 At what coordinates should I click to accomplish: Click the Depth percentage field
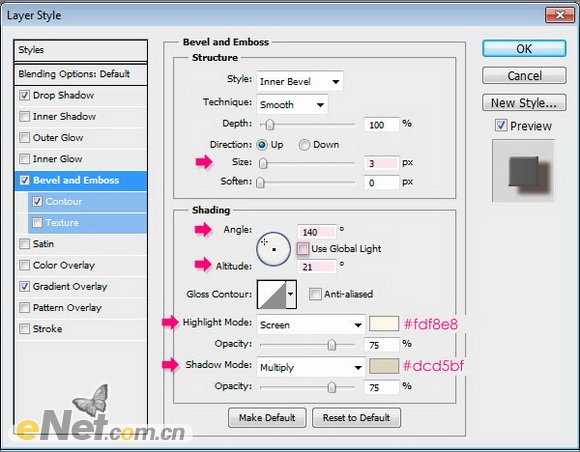(x=382, y=125)
